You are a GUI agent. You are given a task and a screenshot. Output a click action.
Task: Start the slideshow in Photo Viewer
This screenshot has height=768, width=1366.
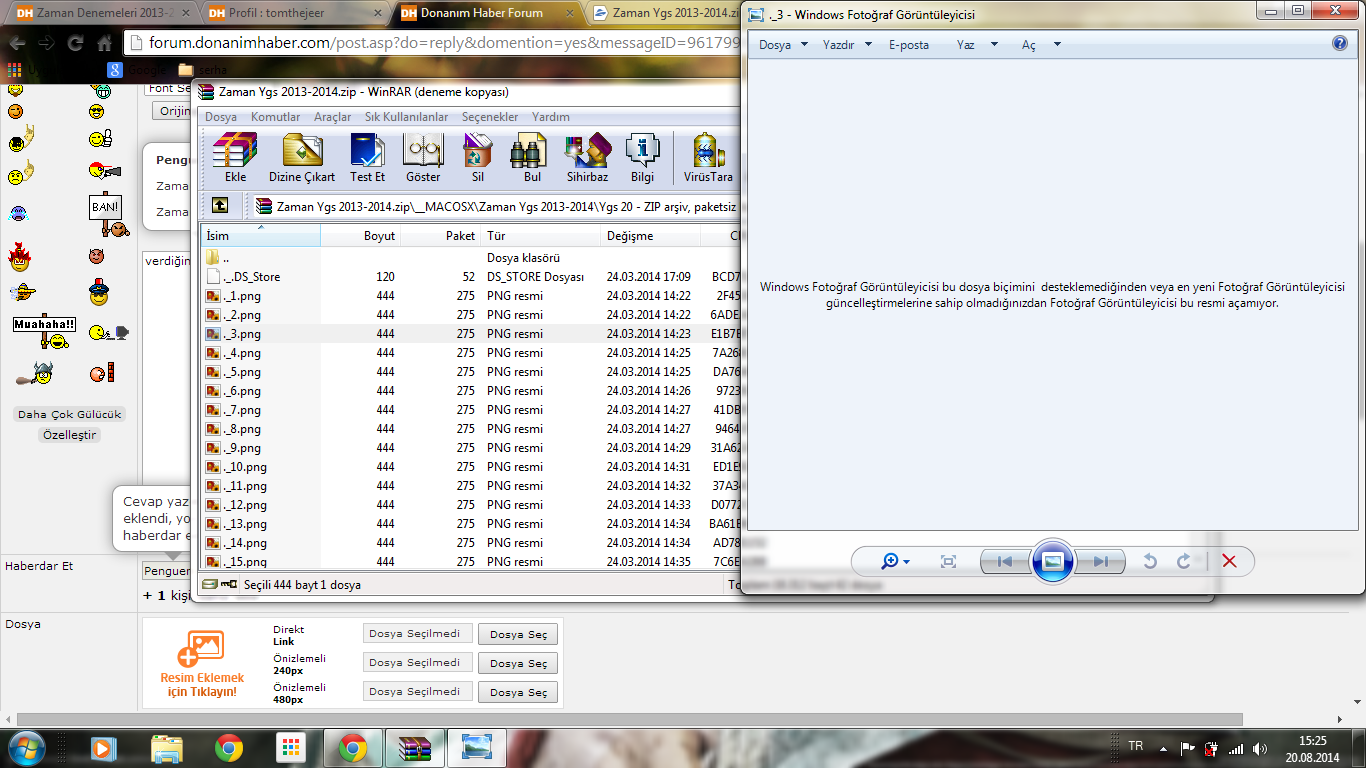pos(1052,561)
